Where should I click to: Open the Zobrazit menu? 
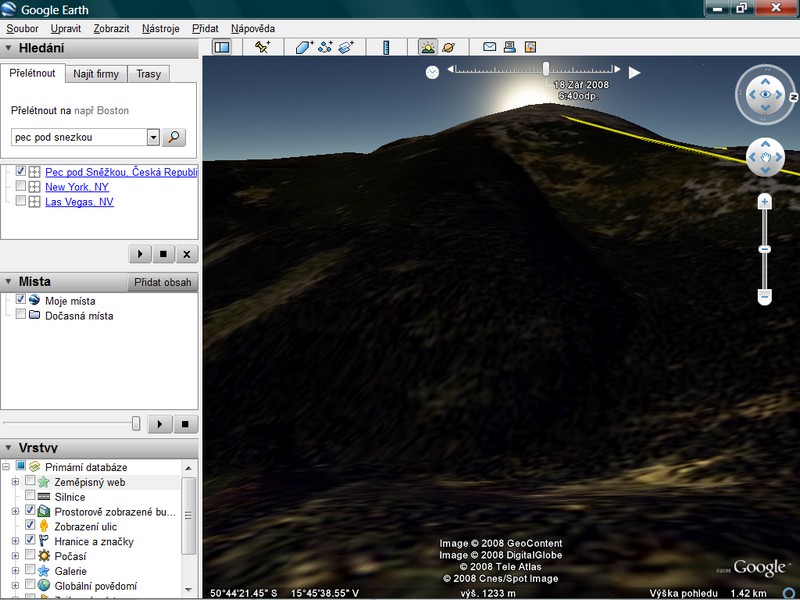pos(111,29)
